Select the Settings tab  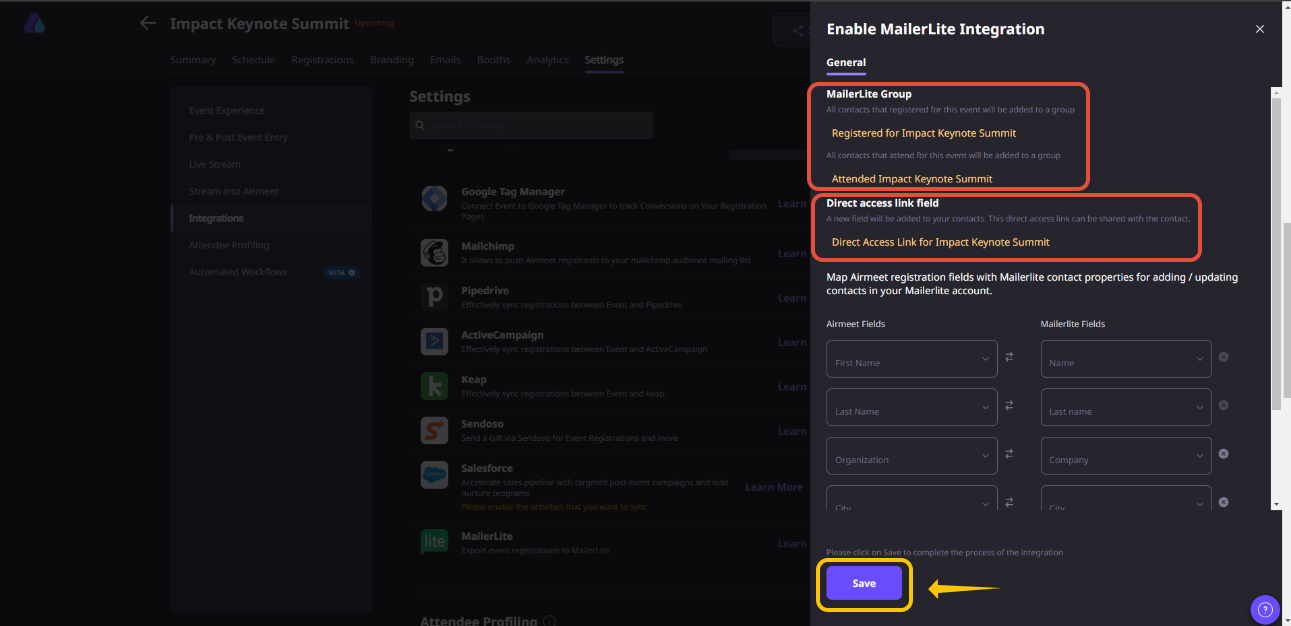pyautogui.click(x=604, y=60)
